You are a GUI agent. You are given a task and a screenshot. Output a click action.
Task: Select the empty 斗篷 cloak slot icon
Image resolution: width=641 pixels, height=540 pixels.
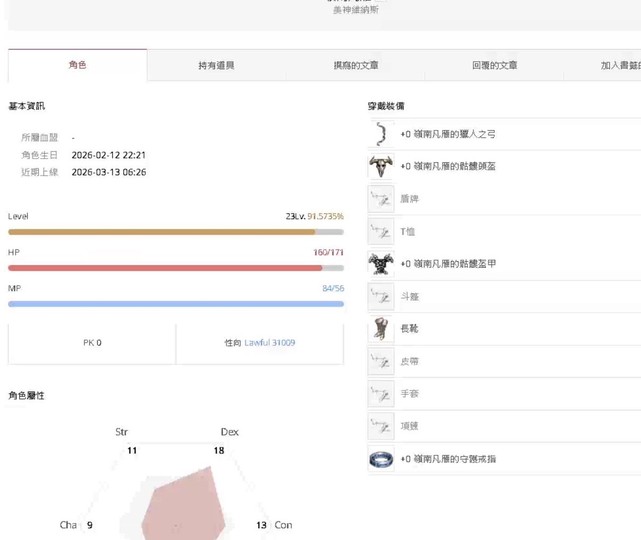click(x=381, y=296)
